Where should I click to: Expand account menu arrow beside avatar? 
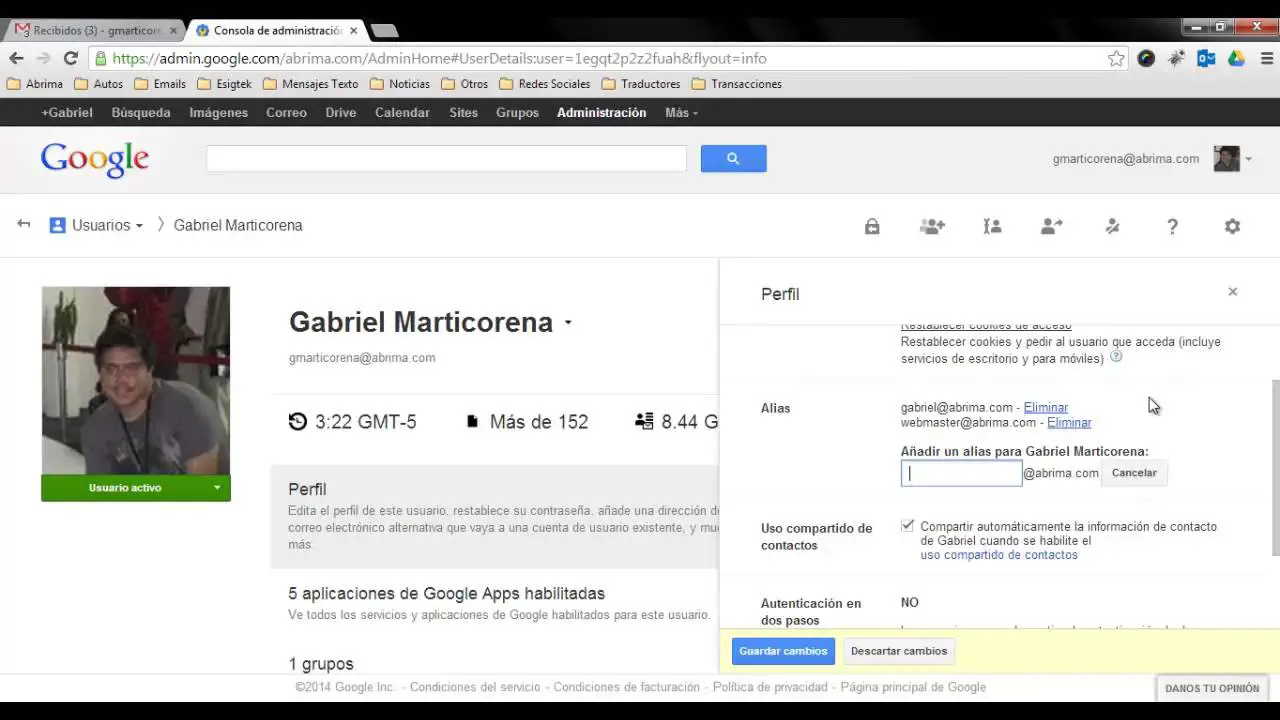click(1248, 159)
